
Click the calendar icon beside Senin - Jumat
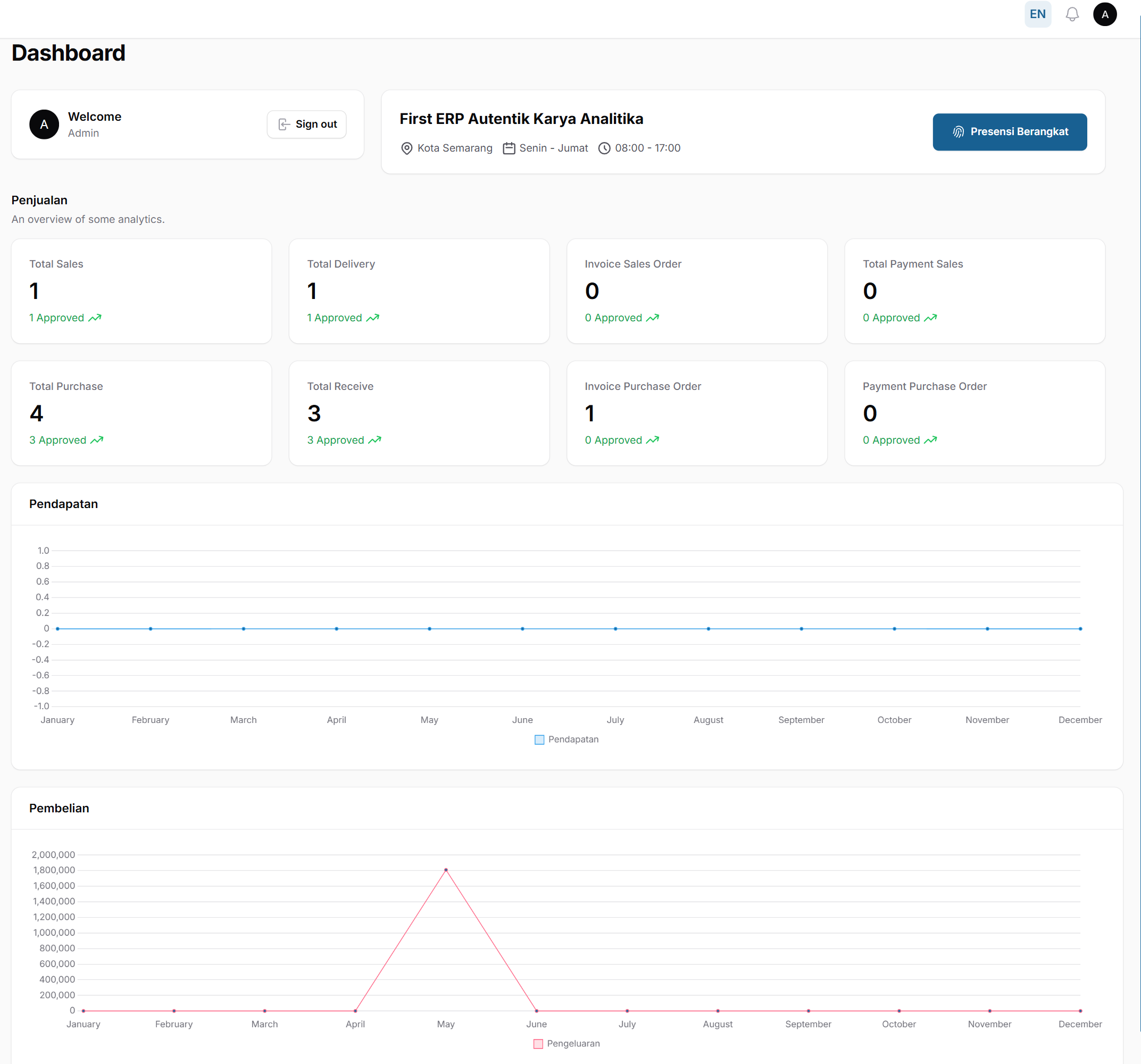pos(509,148)
